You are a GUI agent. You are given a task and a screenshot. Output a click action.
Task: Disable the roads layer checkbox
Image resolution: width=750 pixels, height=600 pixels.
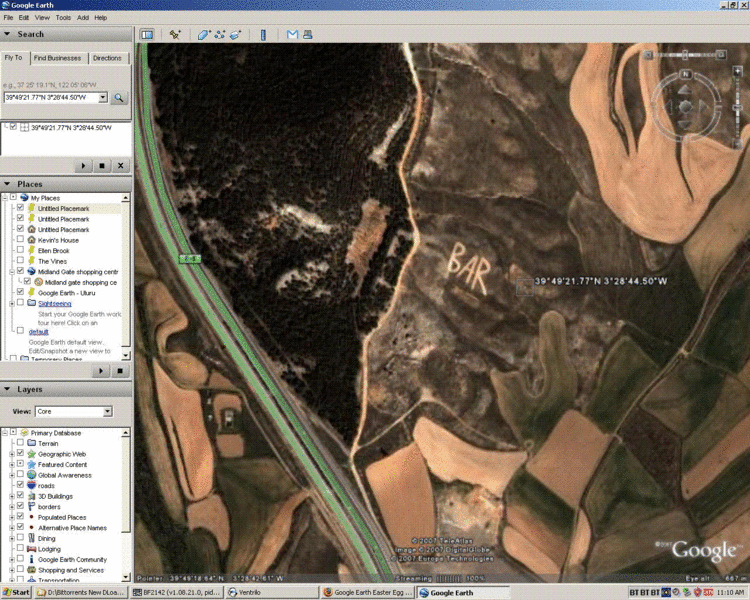click(20, 485)
